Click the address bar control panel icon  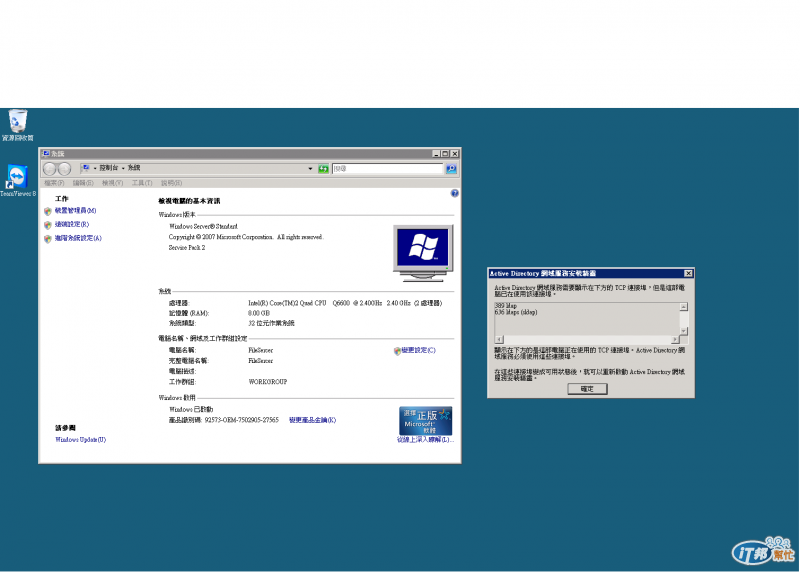tap(86, 168)
